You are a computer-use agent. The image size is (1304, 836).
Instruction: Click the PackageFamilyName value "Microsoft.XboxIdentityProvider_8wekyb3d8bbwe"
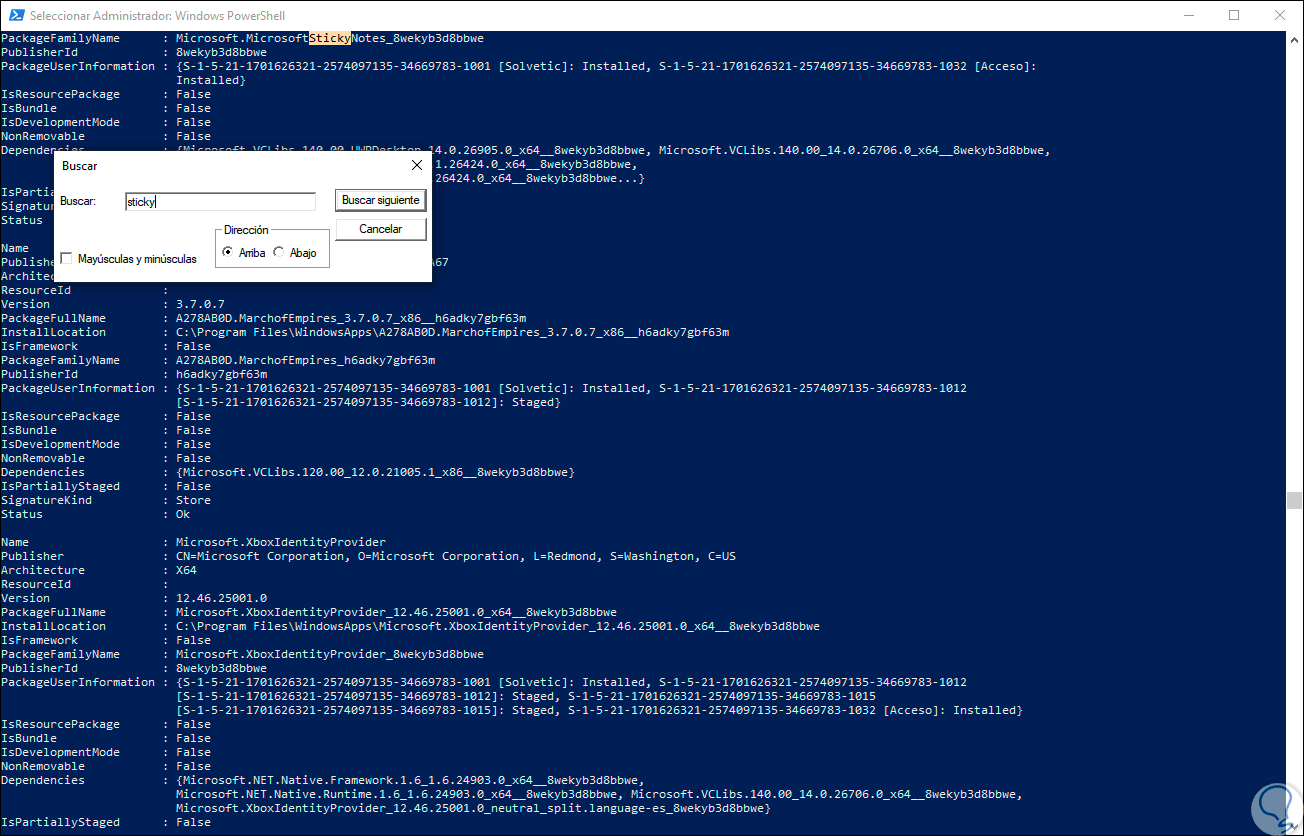[330, 654]
